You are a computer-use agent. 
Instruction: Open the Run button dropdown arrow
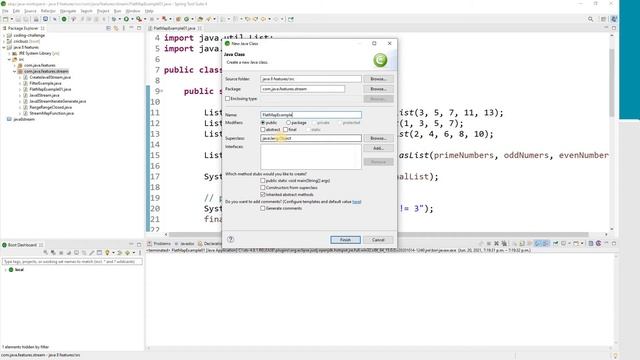coord(132,19)
